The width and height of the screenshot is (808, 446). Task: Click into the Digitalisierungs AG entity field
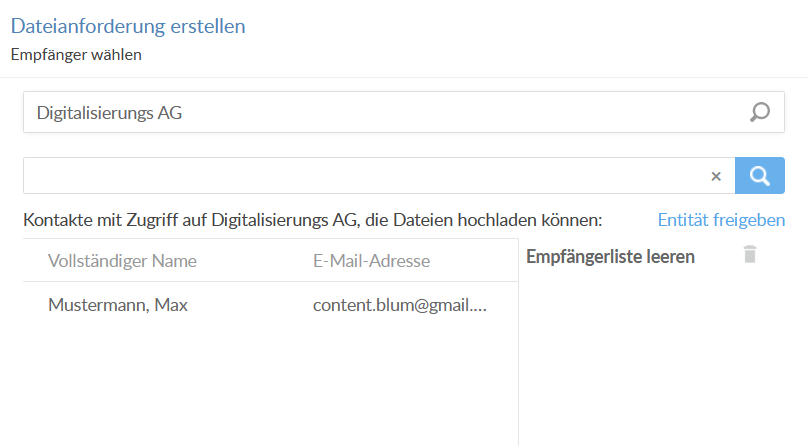click(x=403, y=112)
